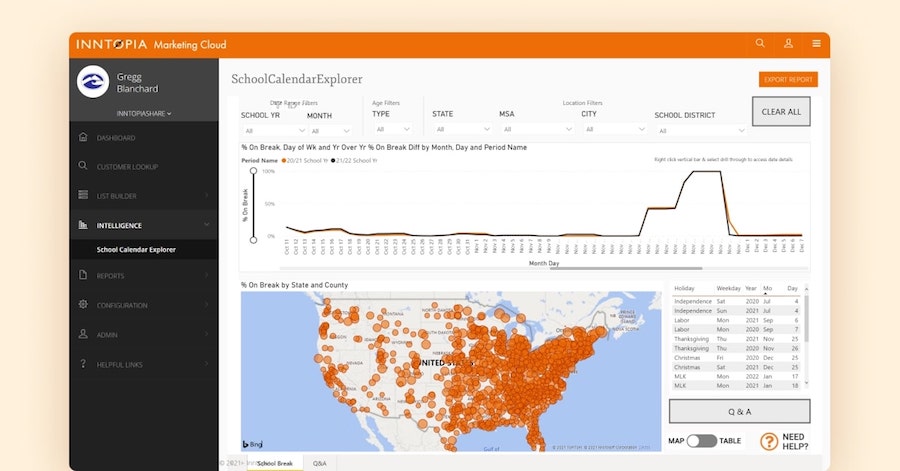Click the Export Report button
The height and width of the screenshot is (471, 900).
tap(788, 80)
